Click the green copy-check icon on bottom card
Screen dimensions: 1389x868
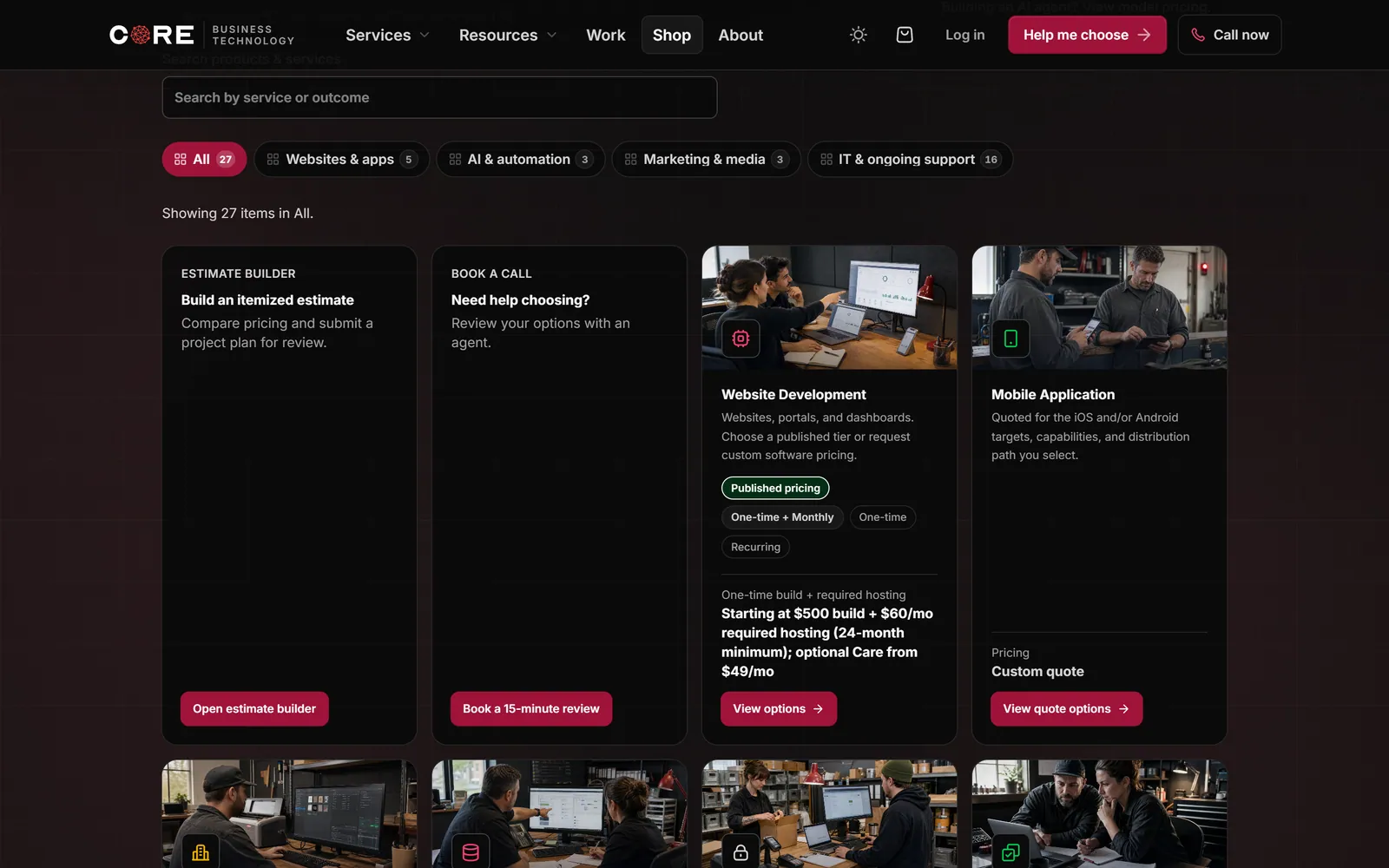click(x=1010, y=852)
